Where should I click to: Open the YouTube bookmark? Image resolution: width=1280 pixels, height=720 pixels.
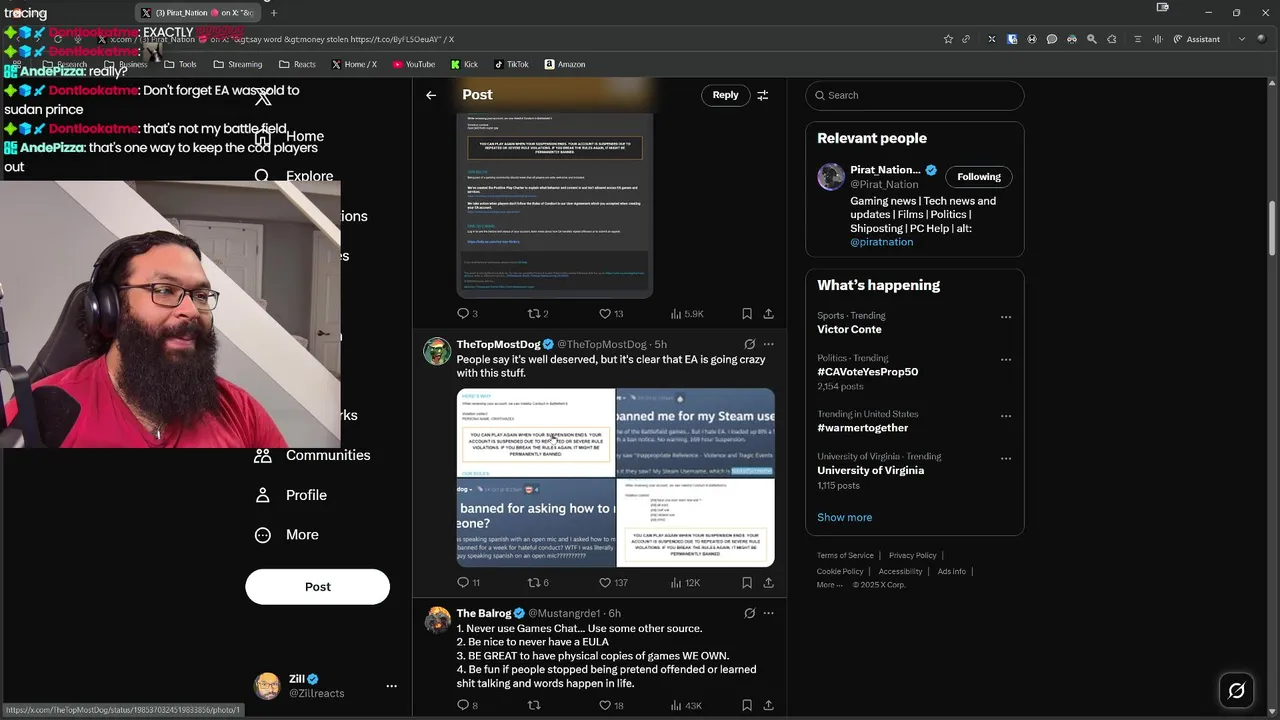pyautogui.click(x=414, y=64)
